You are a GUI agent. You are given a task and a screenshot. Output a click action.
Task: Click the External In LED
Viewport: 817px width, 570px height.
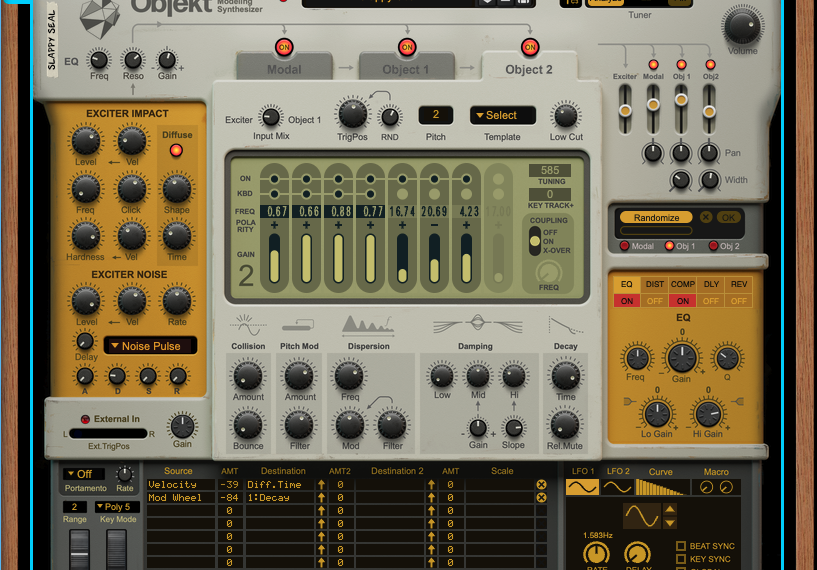(x=85, y=419)
